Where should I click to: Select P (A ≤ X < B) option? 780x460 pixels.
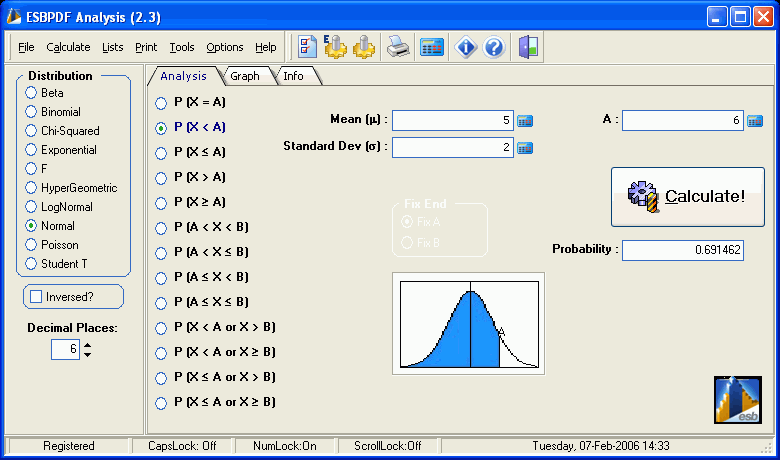coord(202,277)
